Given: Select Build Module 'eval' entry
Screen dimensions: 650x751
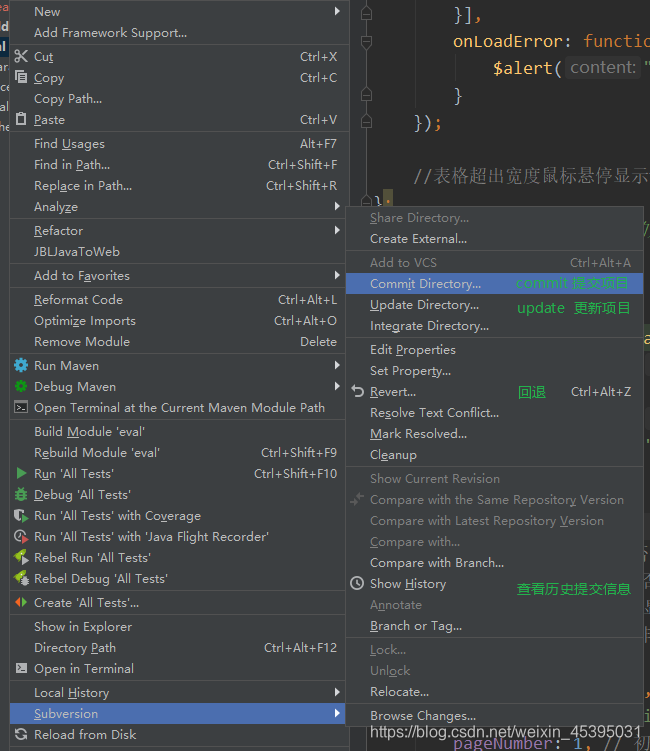Looking at the screenshot, I should coord(177,432).
